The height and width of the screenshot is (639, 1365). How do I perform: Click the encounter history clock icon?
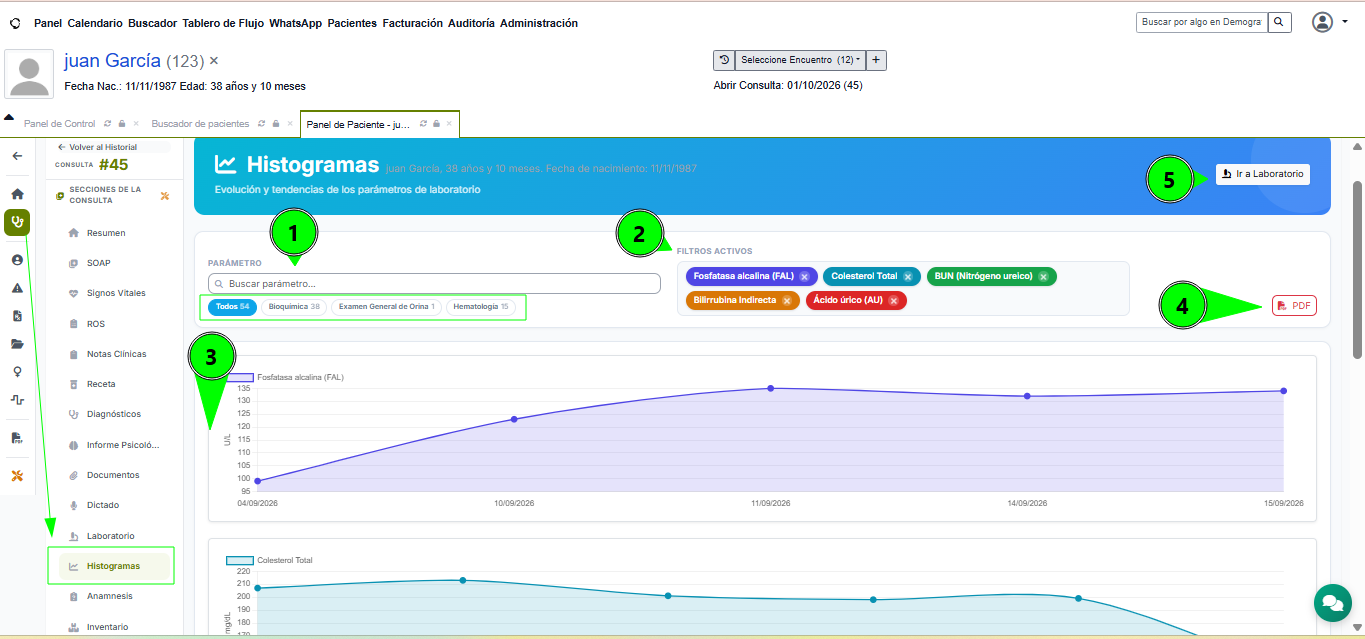(723, 60)
